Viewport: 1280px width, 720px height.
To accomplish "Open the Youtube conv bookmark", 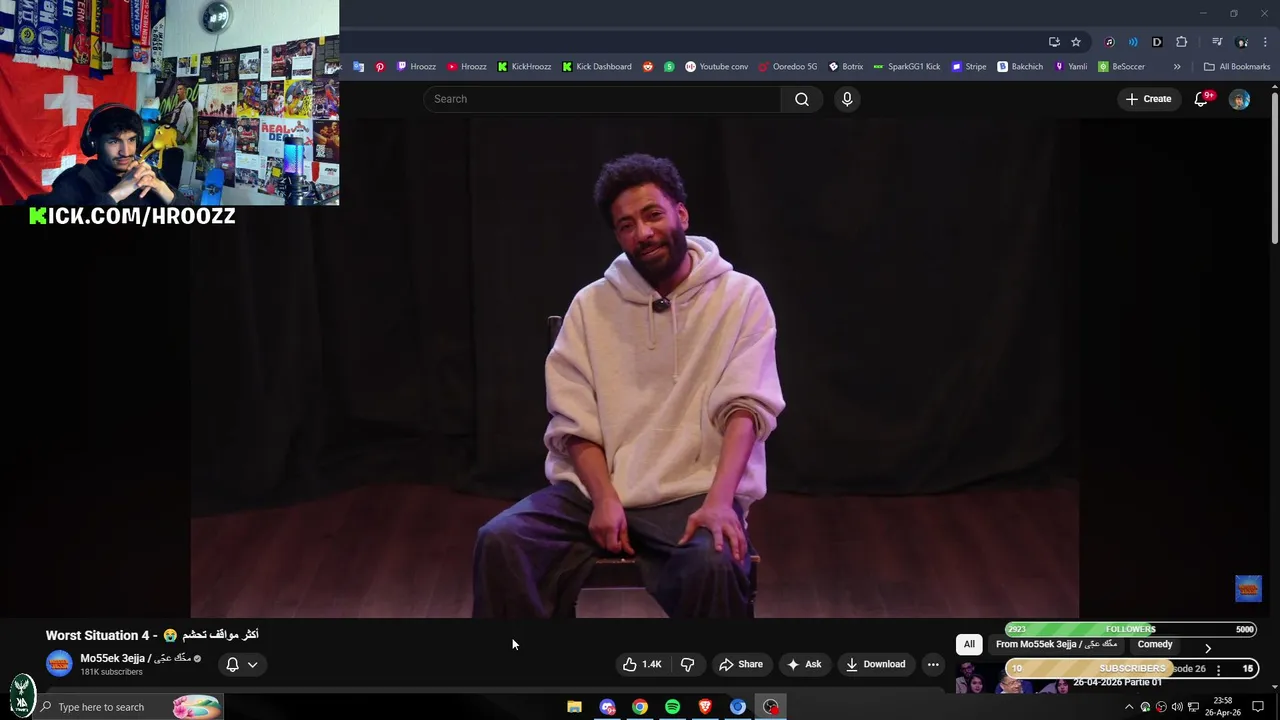I will coord(716,67).
